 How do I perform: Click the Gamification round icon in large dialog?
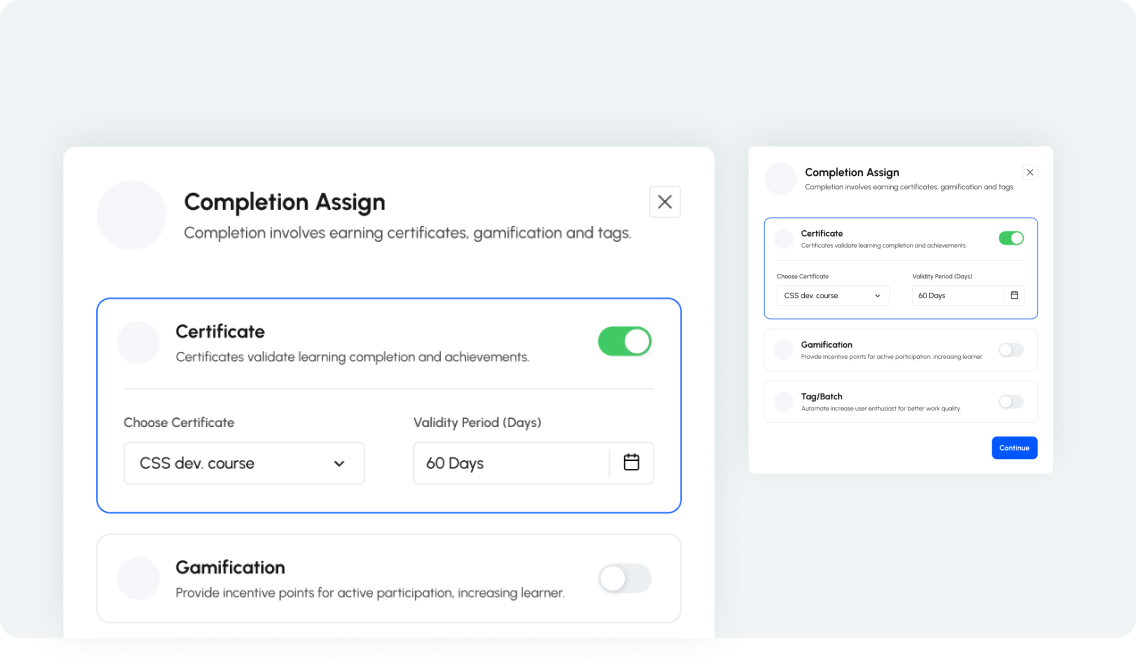tap(138, 578)
